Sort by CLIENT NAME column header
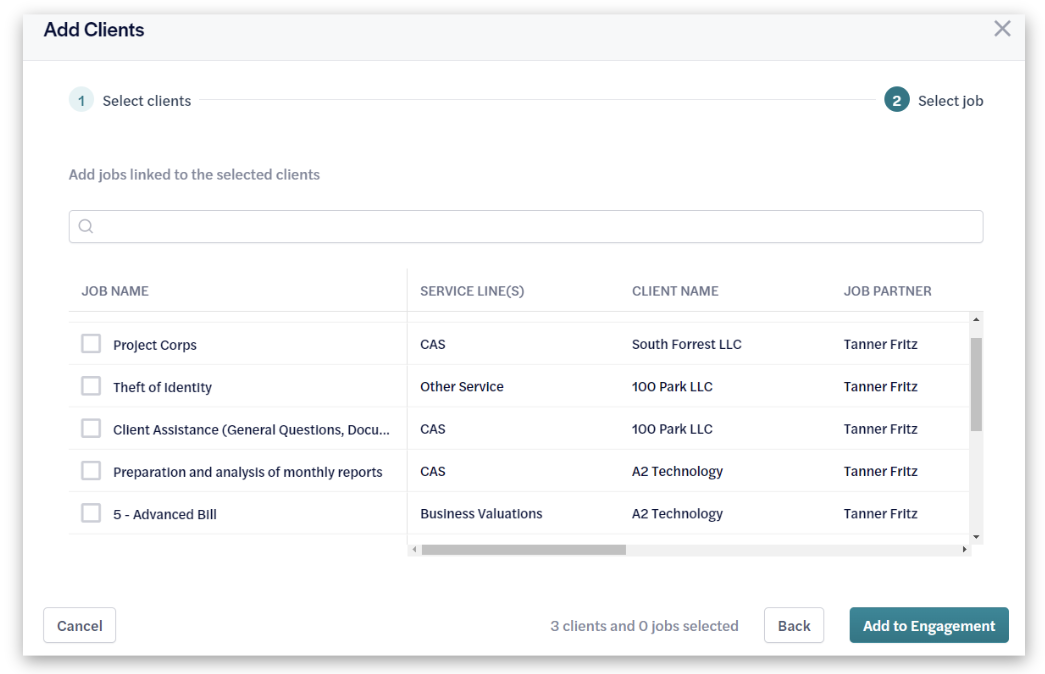This screenshot has height=674, width=1045. [675, 291]
